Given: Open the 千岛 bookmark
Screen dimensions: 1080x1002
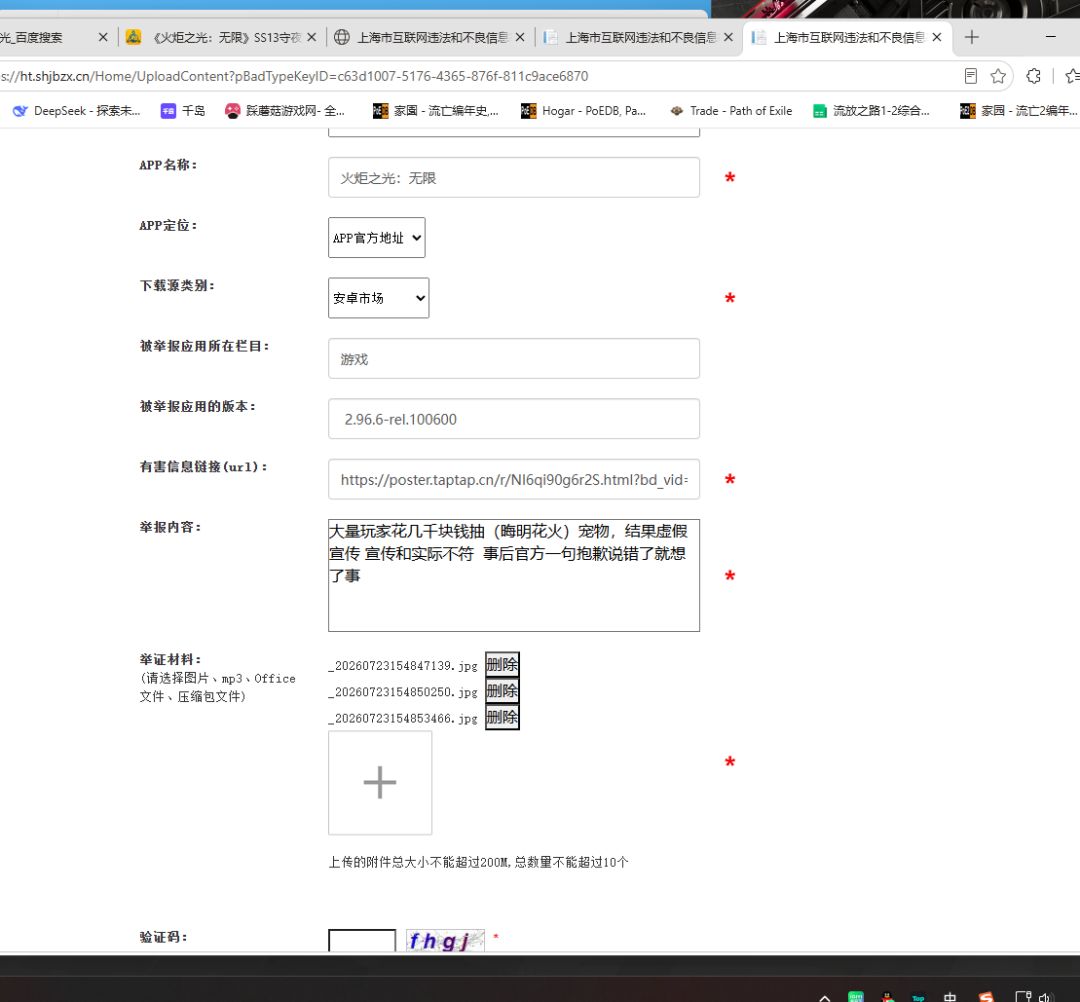Looking at the screenshot, I should point(183,111).
